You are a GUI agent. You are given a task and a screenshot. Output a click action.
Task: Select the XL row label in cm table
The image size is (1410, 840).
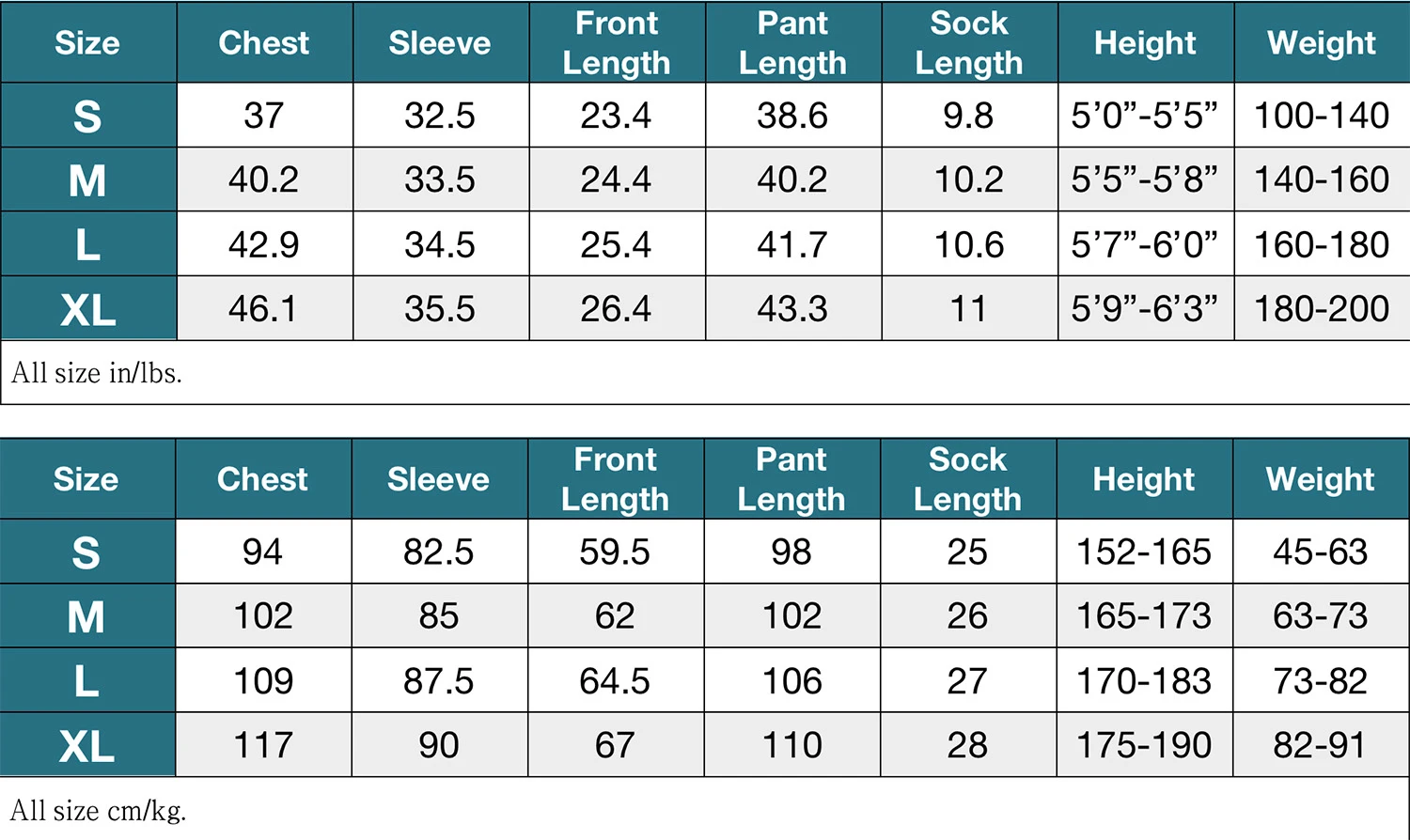[86, 745]
